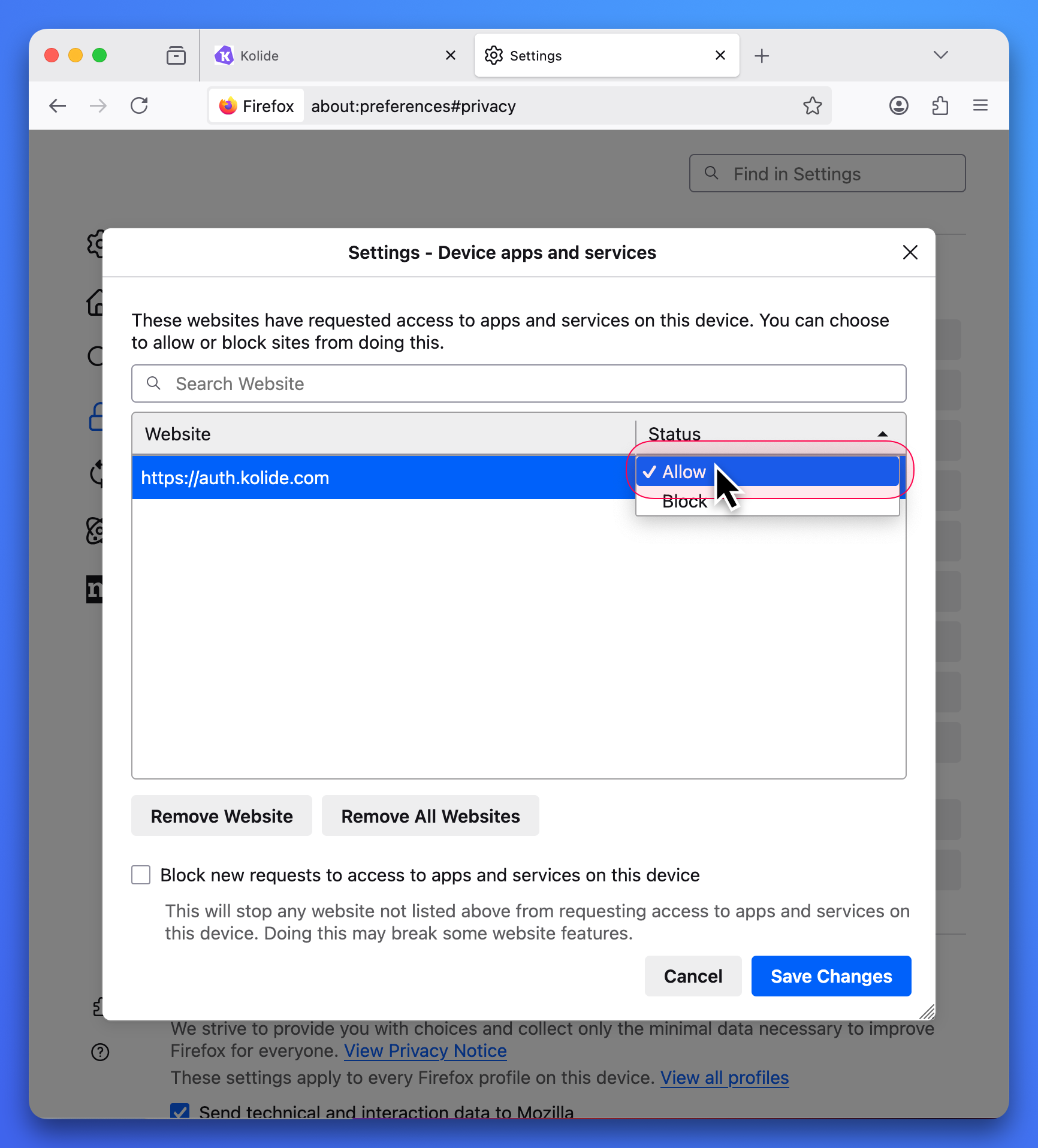
Task: Open the Firefox account profile icon
Action: tap(898, 106)
